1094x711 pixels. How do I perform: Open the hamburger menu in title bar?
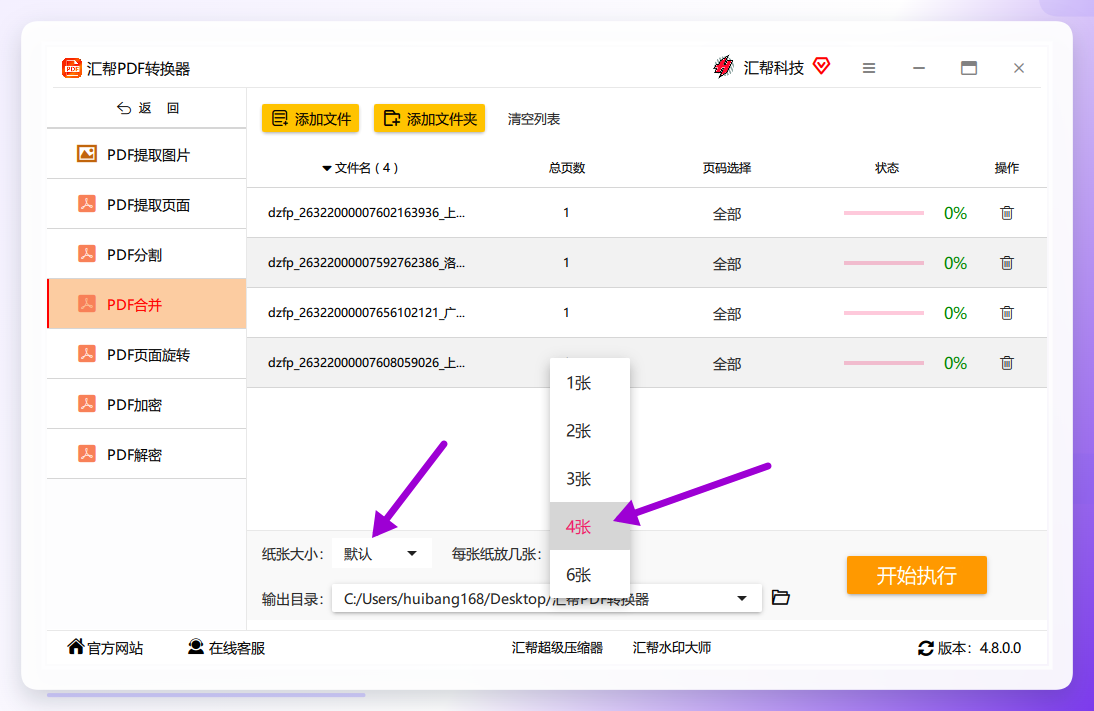point(869,68)
